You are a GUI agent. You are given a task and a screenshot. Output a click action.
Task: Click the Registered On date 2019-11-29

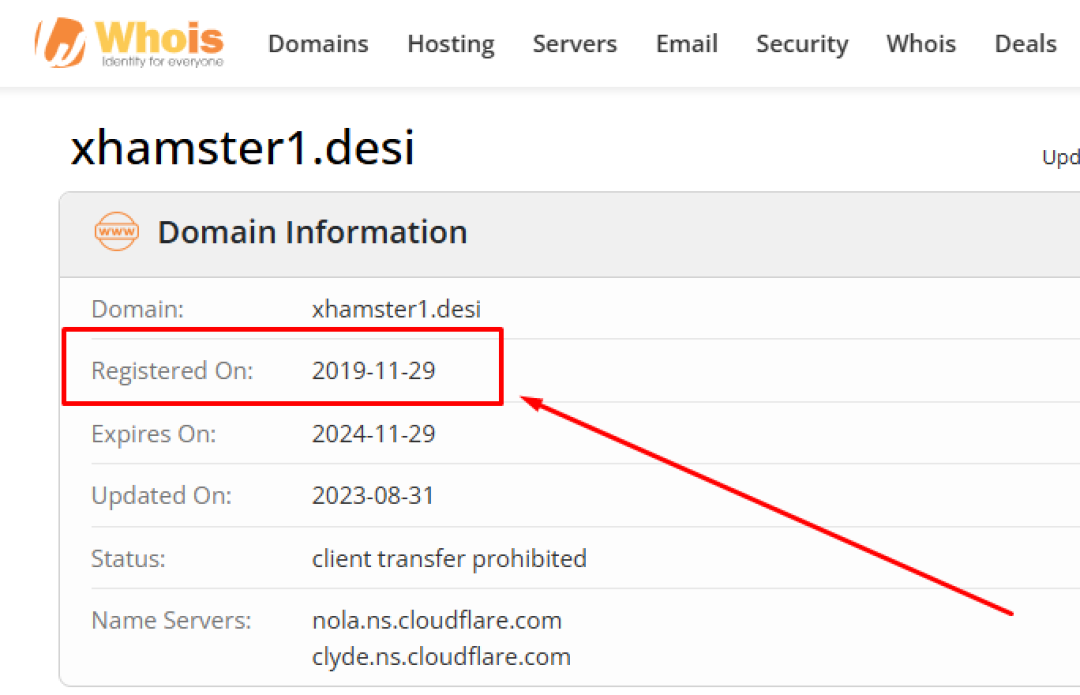(x=373, y=371)
